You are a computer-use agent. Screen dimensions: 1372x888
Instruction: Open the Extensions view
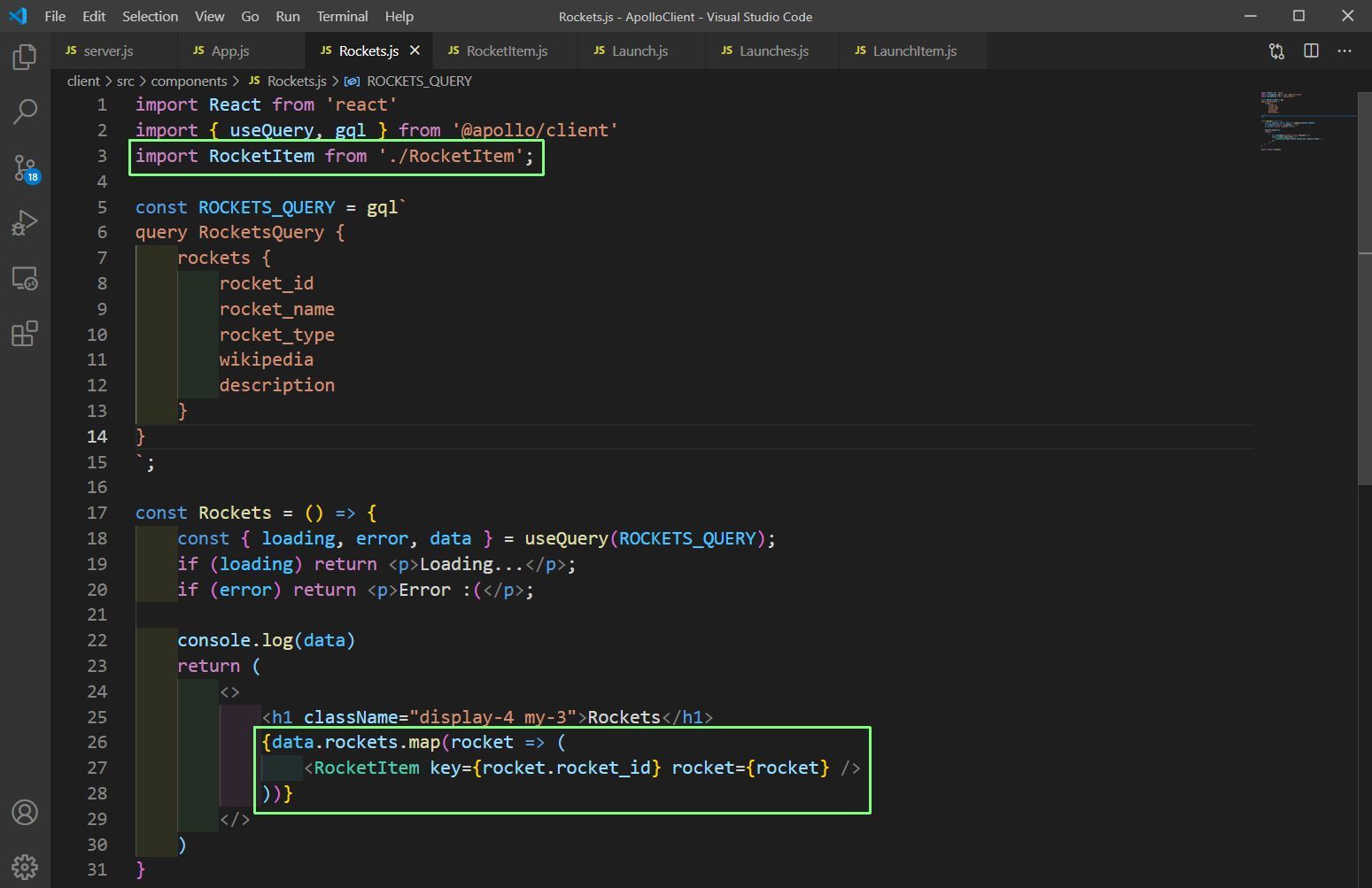pos(25,334)
